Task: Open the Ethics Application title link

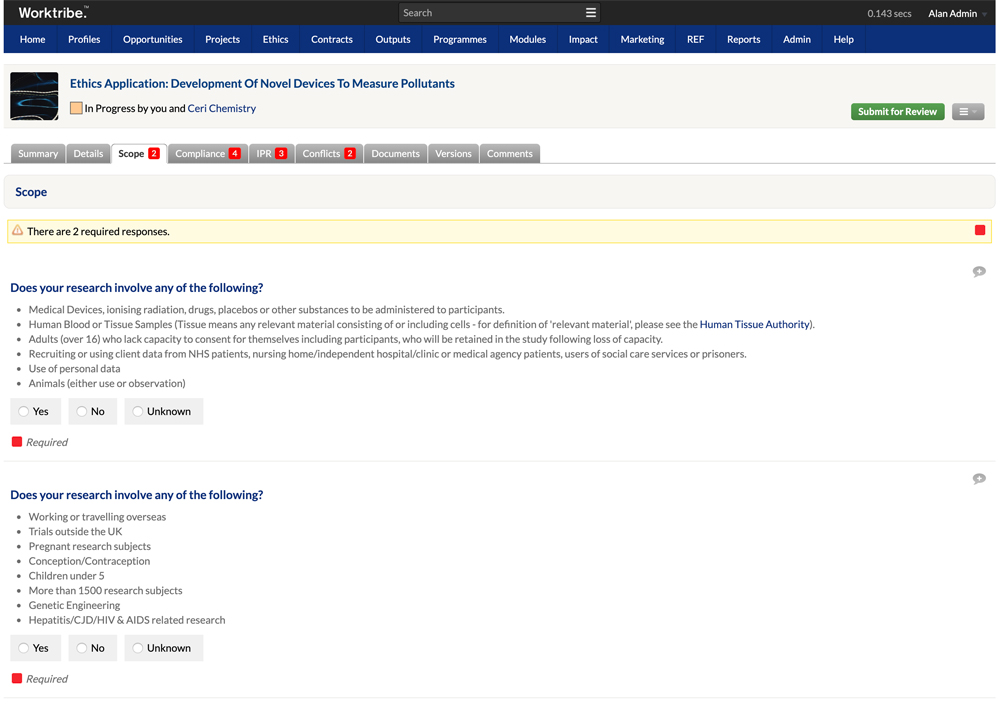Action: click(x=262, y=84)
